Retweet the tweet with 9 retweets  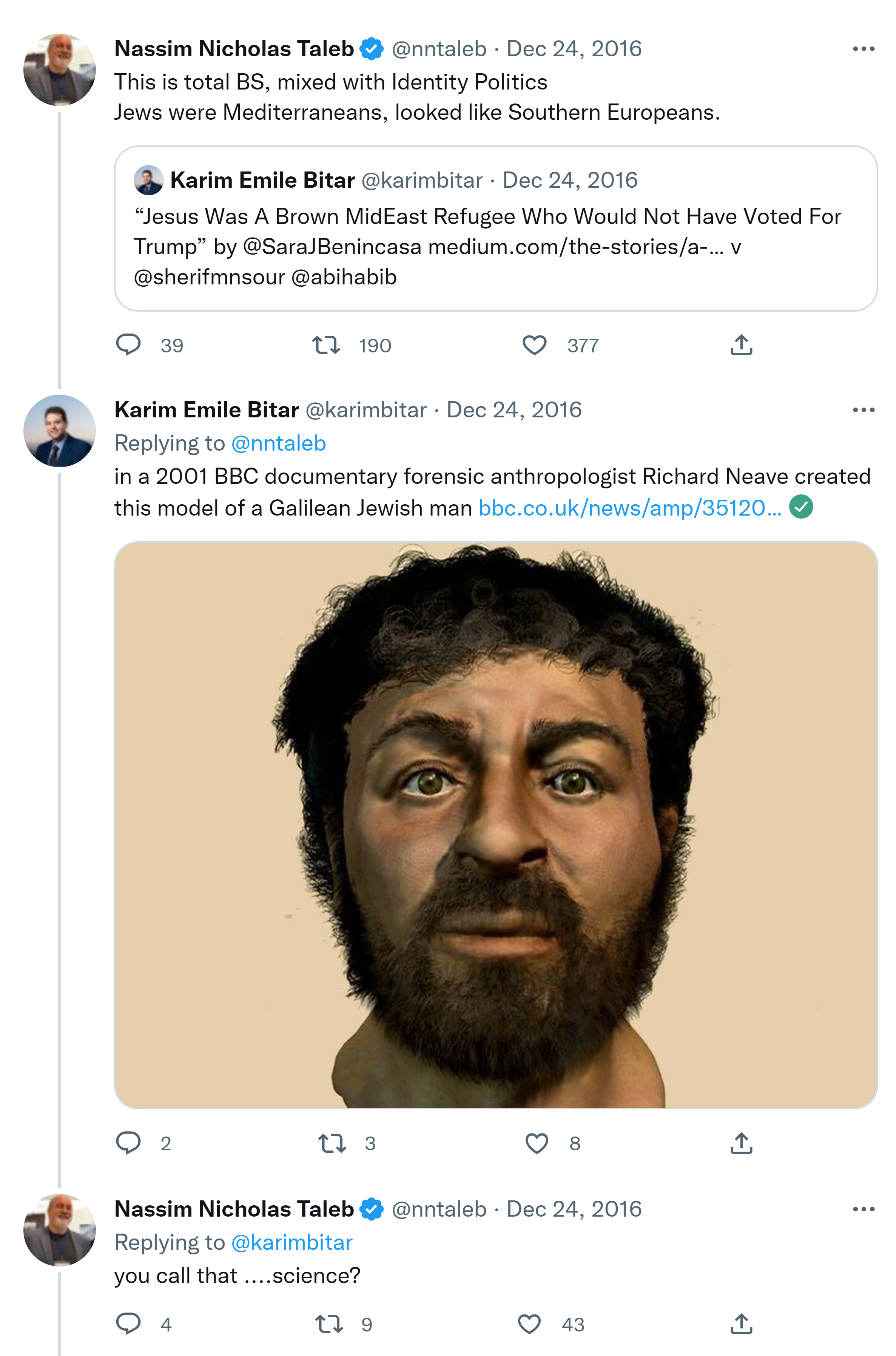pyautogui.click(x=329, y=1324)
